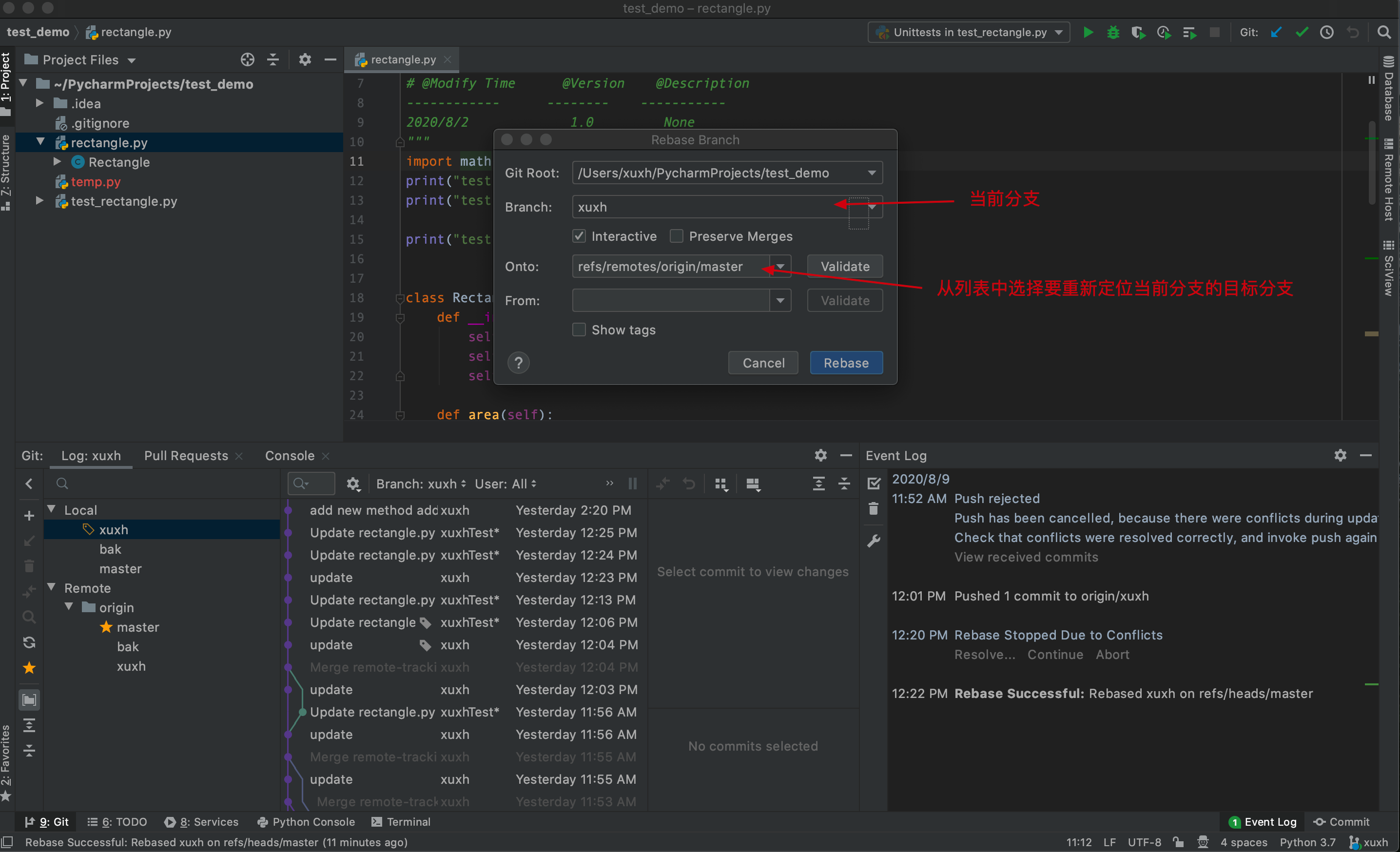This screenshot has width=1400, height=852.
Task: Switch to the Console tab
Action: pyautogui.click(x=290, y=456)
